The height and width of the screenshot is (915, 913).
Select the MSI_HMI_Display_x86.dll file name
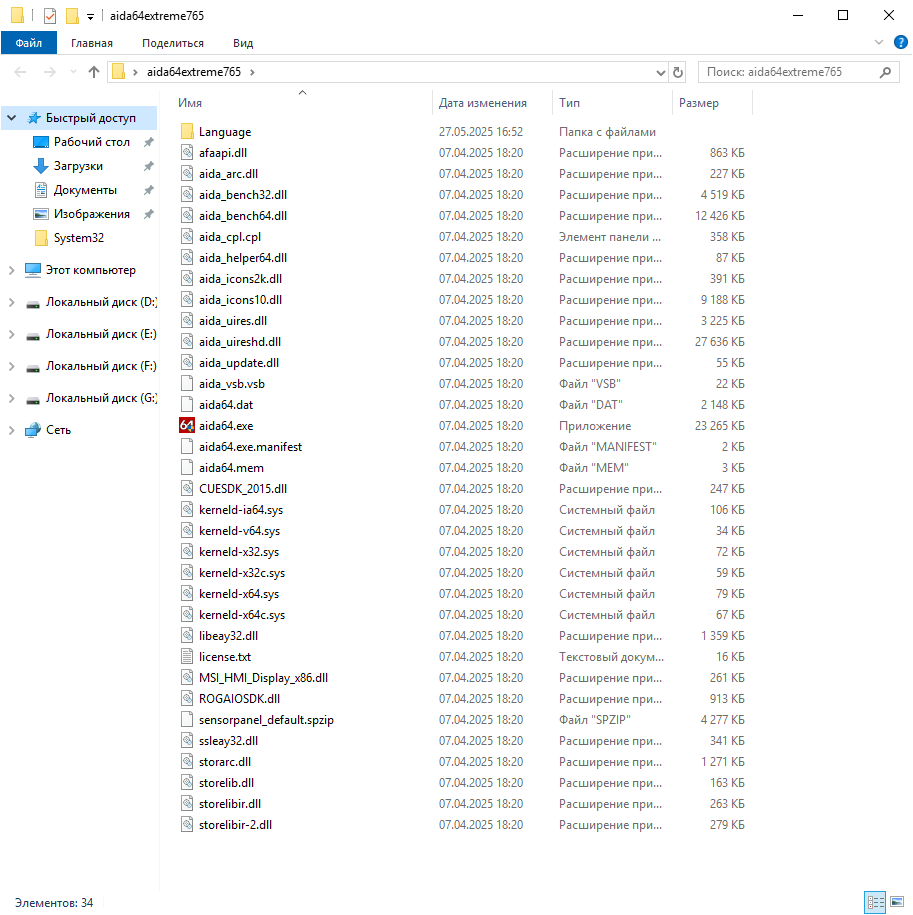[263, 678]
